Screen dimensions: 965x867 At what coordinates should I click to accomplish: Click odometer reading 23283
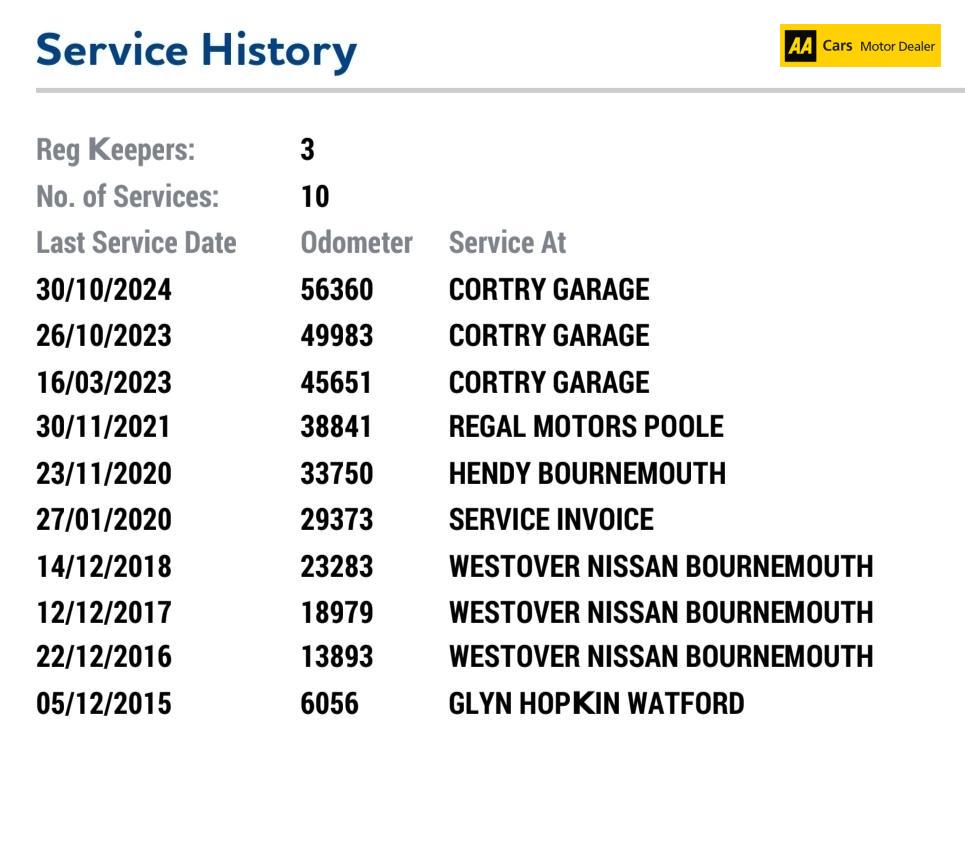point(336,567)
